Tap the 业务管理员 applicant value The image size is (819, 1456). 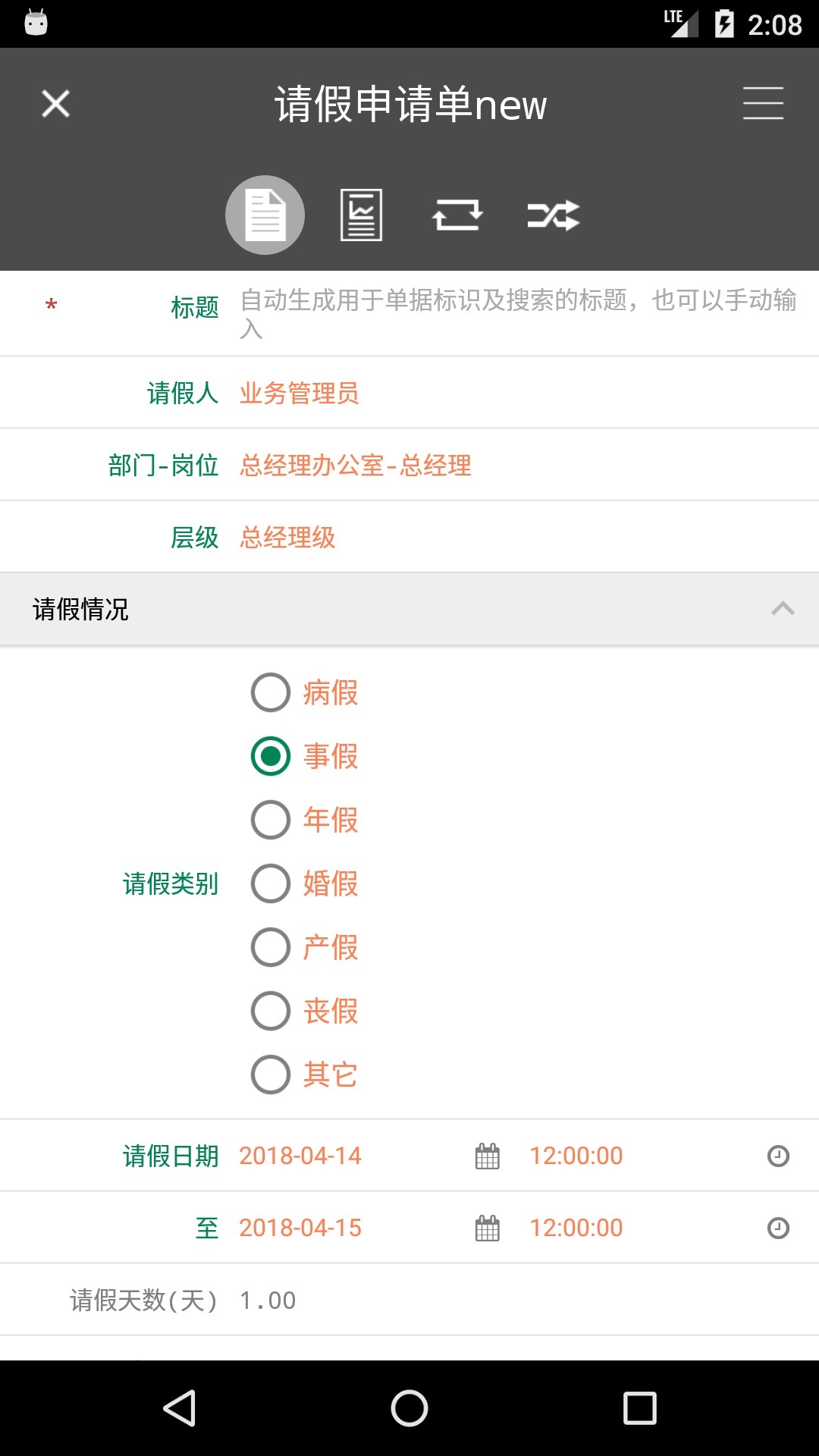click(x=299, y=393)
